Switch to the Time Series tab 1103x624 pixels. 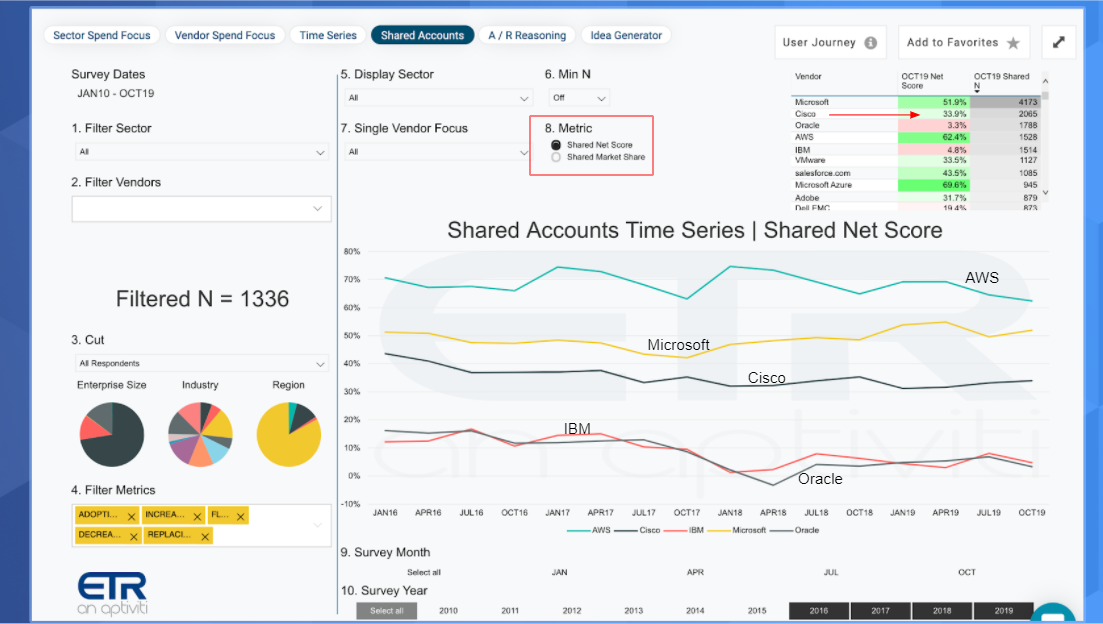pos(328,35)
